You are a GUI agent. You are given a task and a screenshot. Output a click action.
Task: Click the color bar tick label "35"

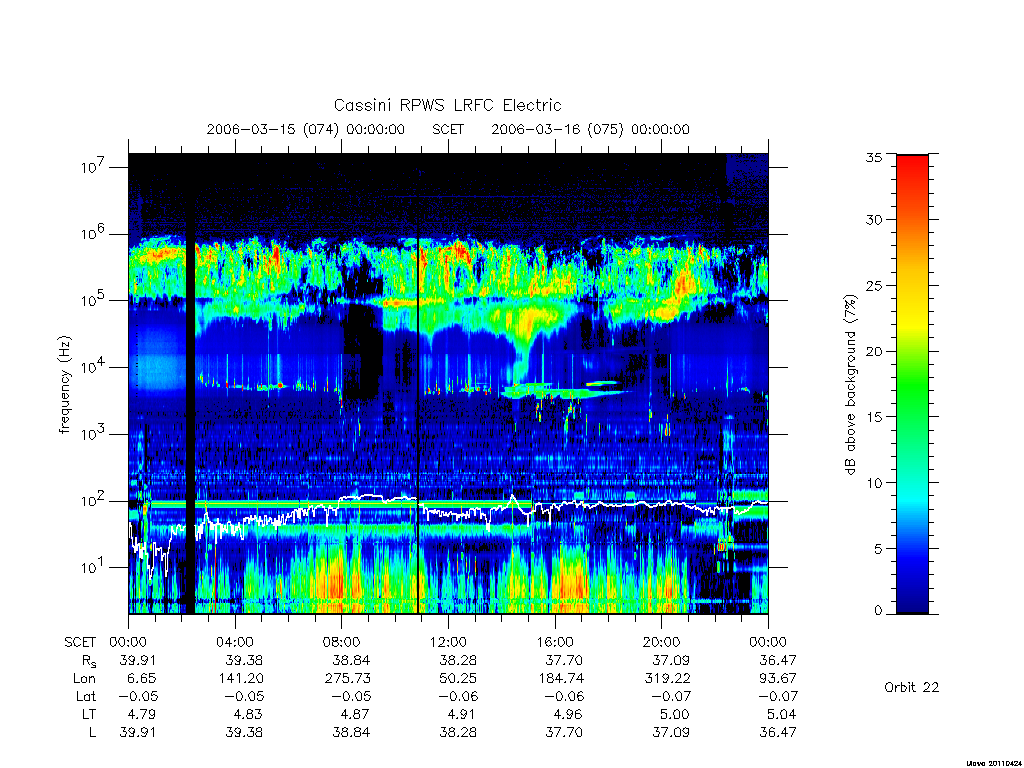pos(873,157)
